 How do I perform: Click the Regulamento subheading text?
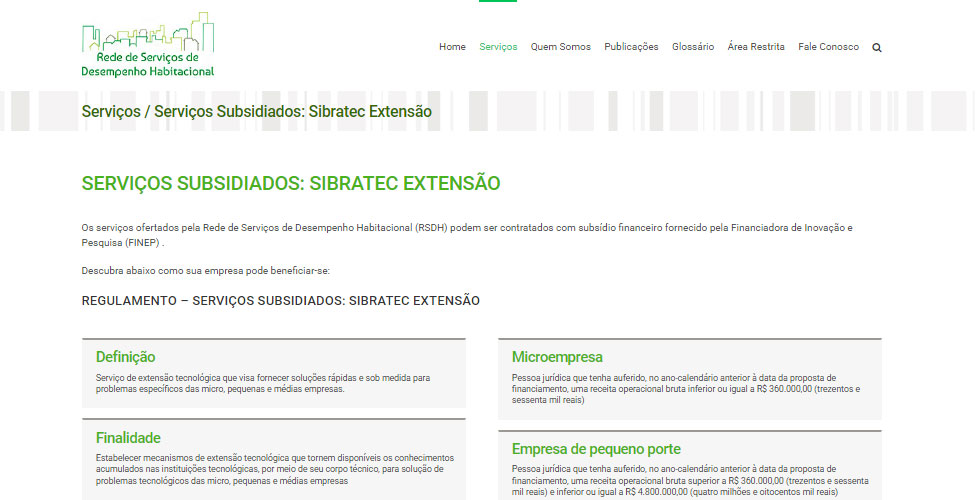(x=280, y=301)
